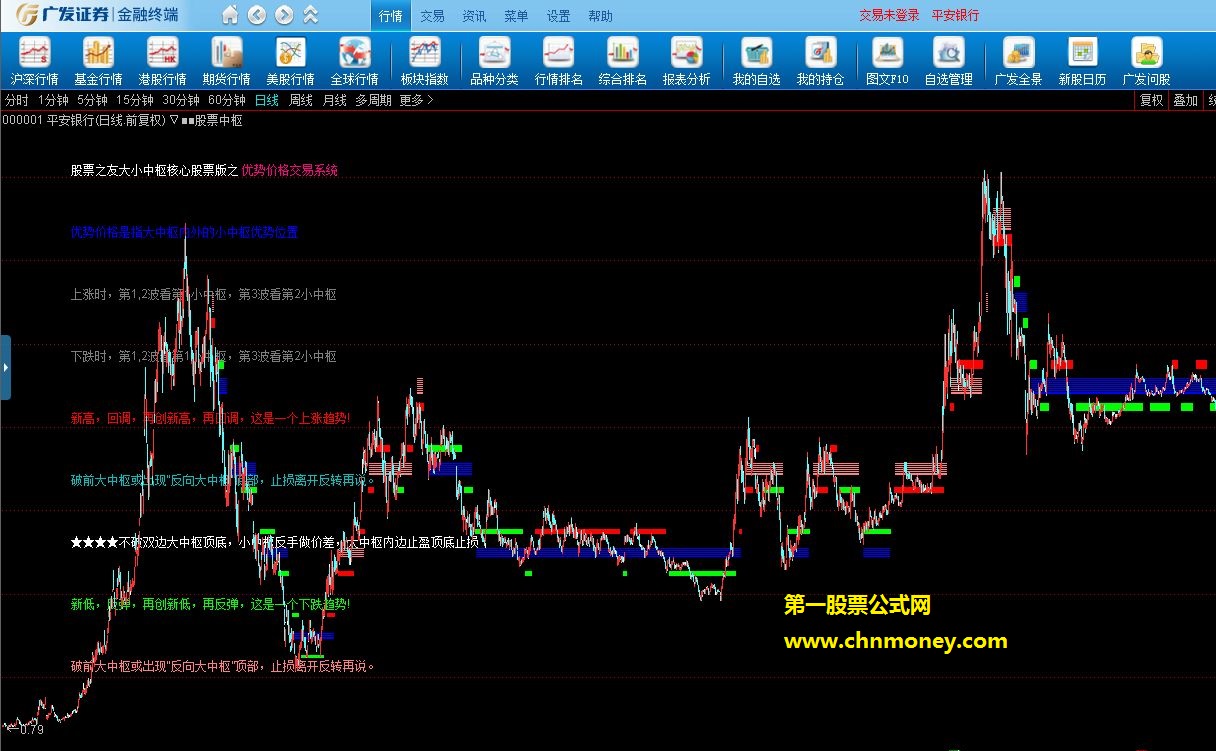Open 报表分析 report analysis
The width and height of the screenshot is (1216, 751).
pyautogui.click(x=687, y=61)
